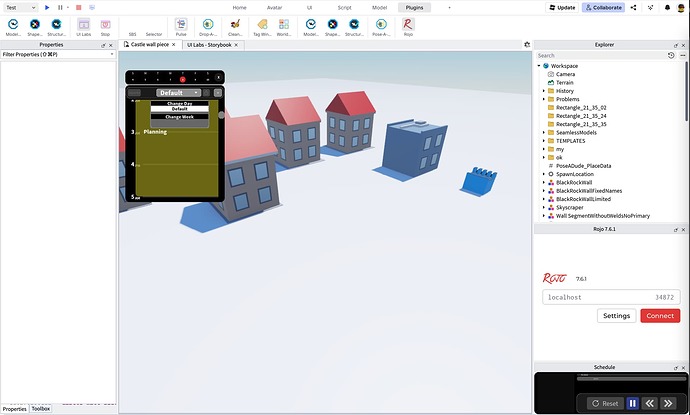Click the Pause simulation icon
The width and height of the screenshot is (690, 415).
(x=60, y=7)
